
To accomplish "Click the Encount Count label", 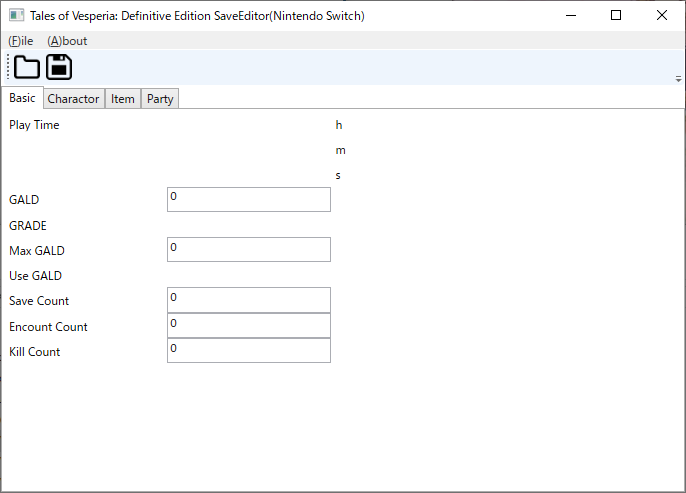I will coord(48,327).
